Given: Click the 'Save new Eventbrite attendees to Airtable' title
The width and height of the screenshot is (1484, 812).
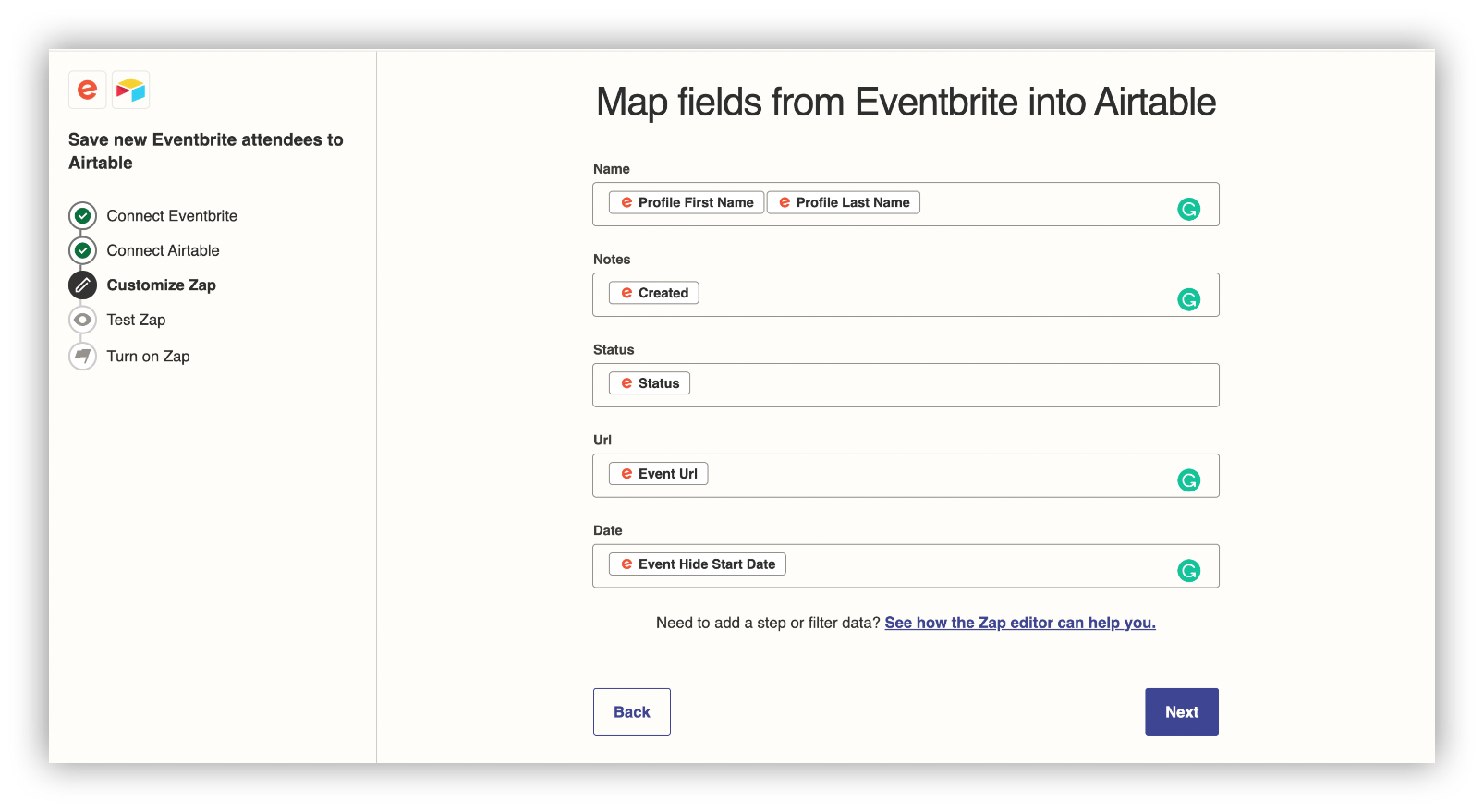Looking at the screenshot, I should 205,151.
